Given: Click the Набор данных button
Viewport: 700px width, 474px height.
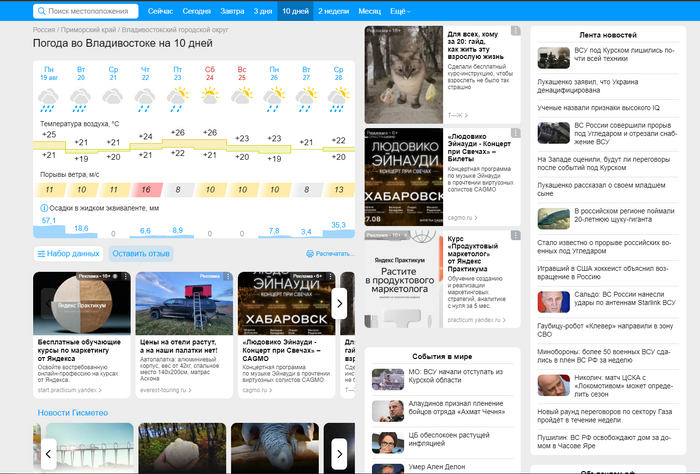Looking at the screenshot, I should [68, 254].
